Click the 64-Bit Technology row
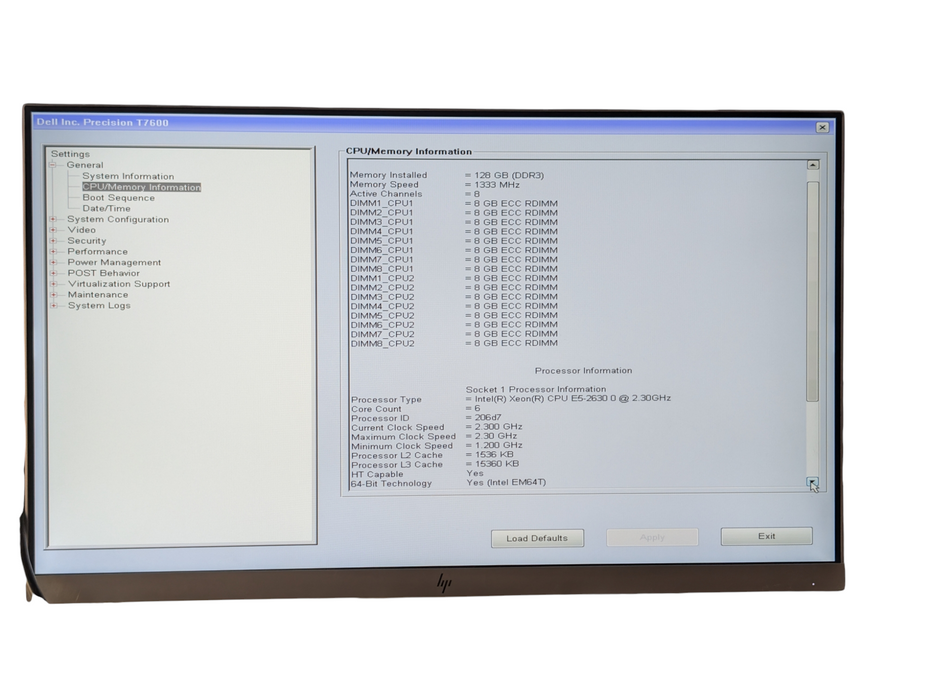This screenshot has height=700, width=930. (448, 483)
